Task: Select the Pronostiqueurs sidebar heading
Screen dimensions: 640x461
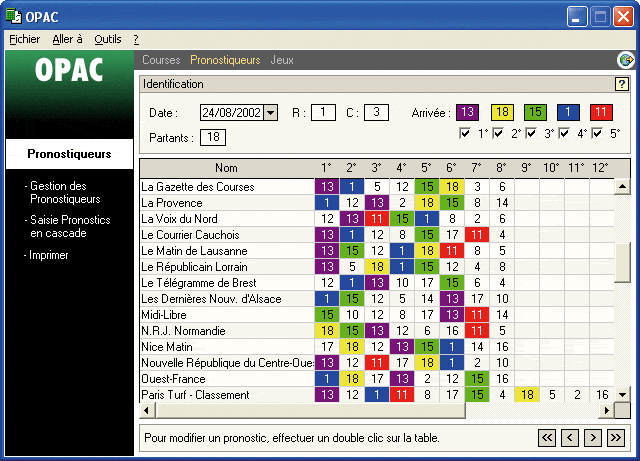Action: coord(69,154)
